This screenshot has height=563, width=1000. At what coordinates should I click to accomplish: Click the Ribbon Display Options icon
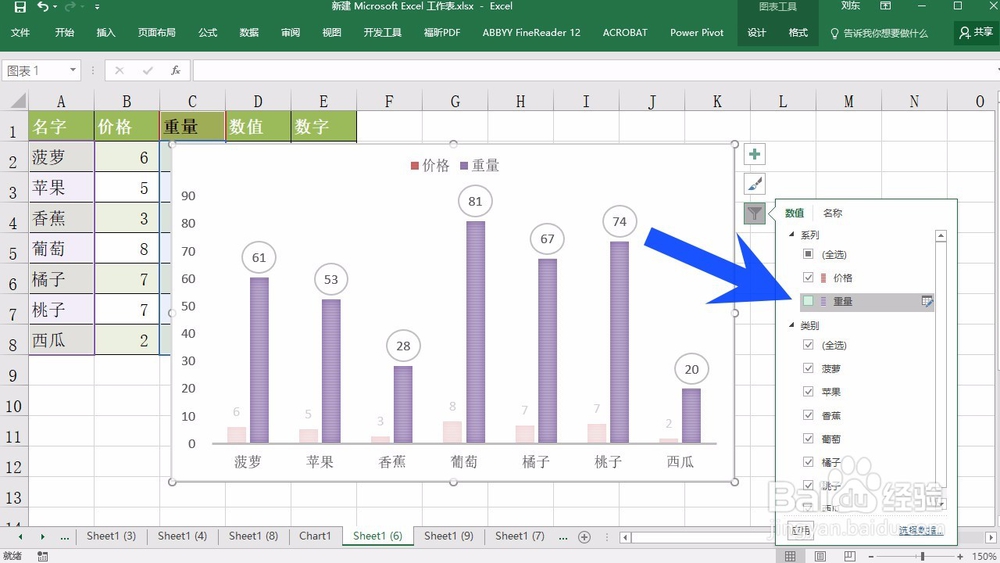885,6
